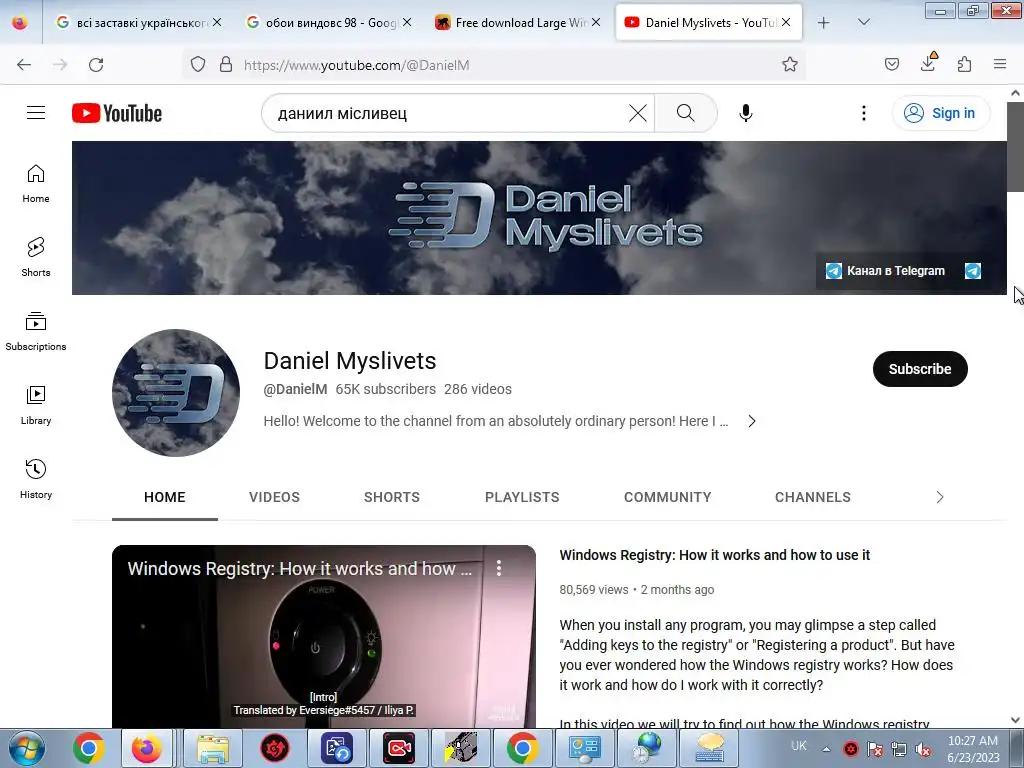Open the tracking protection shield icon
The image size is (1024, 768).
point(198,65)
